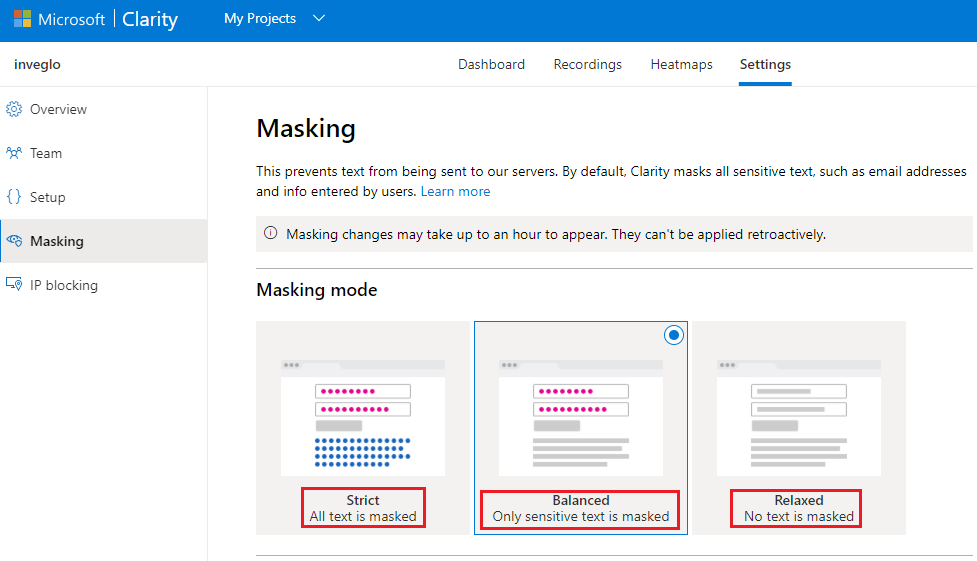Click the Setup curly braces icon
The image size is (977, 561).
coord(14,197)
